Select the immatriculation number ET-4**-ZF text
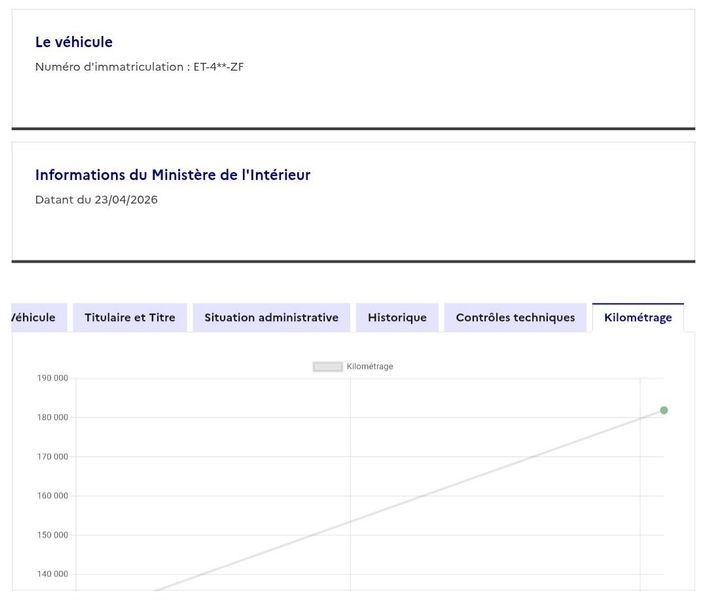 [x=219, y=67]
